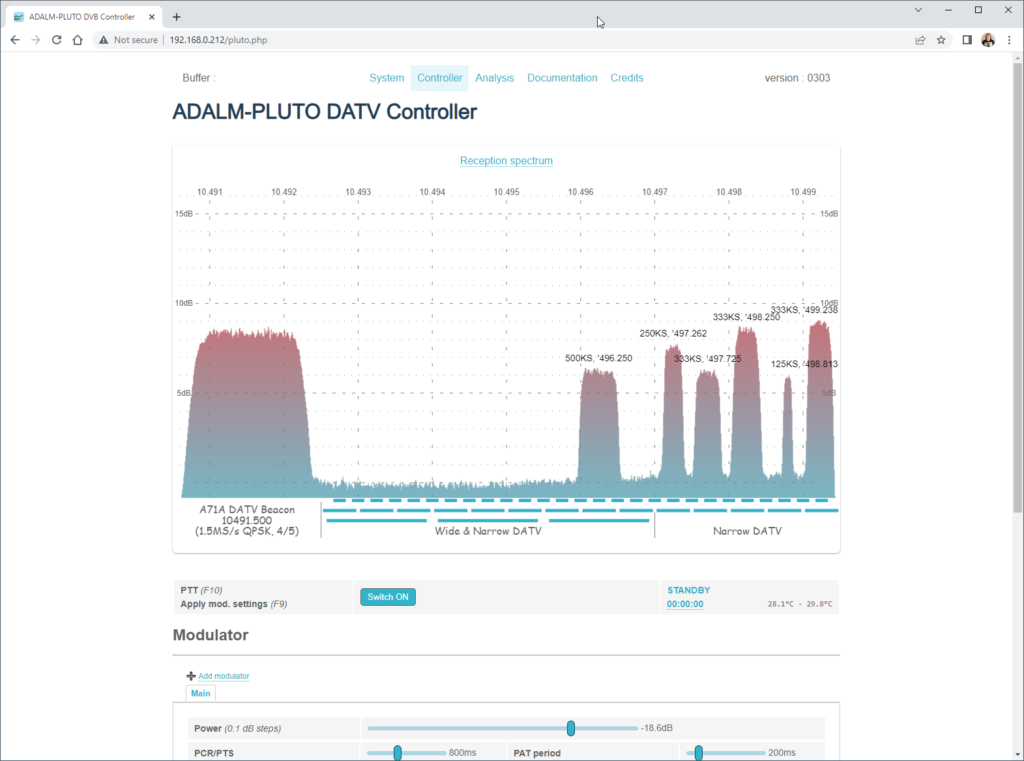The width and height of the screenshot is (1024, 761).
Task: Click the 00:00:00 standby timer link
Action: (x=685, y=604)
